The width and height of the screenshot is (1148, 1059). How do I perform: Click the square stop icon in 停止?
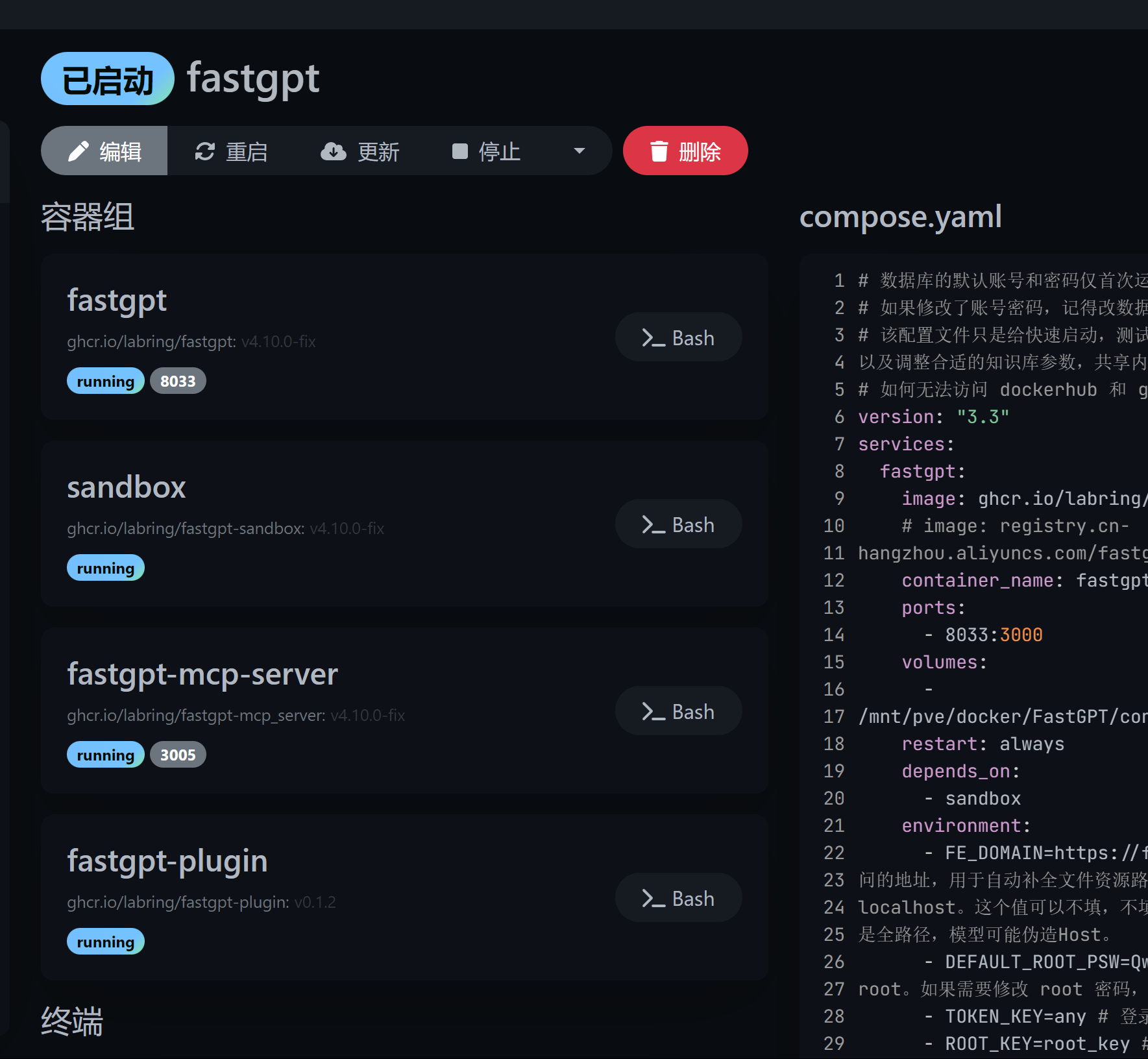click(460, 151)
